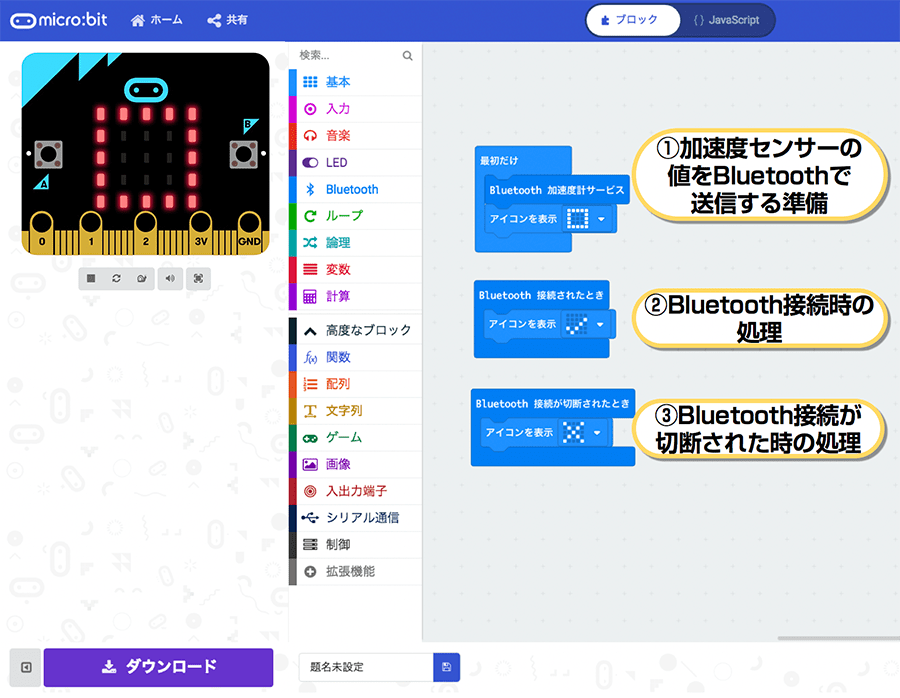Open the ループ block category

(x=355, y=216)
